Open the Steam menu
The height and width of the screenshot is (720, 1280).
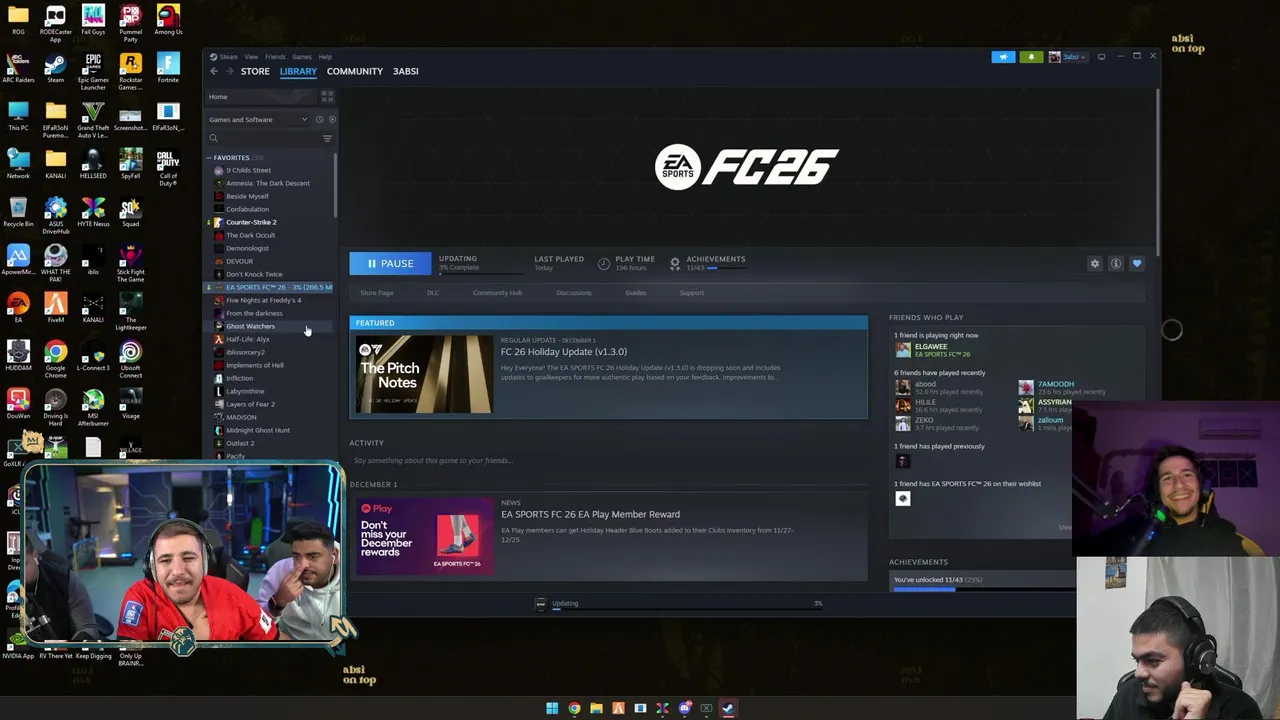click(x=228, y=57)
